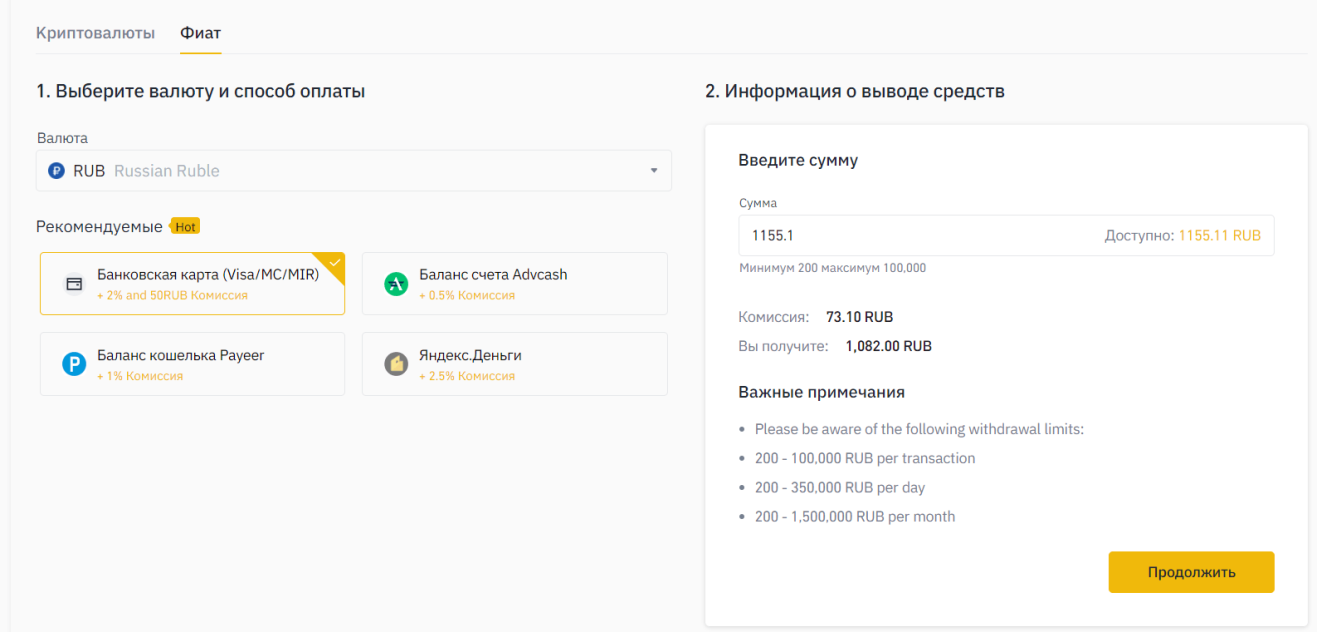
Task: Click the green Advcash logo icon
Action: click(396, 283)
